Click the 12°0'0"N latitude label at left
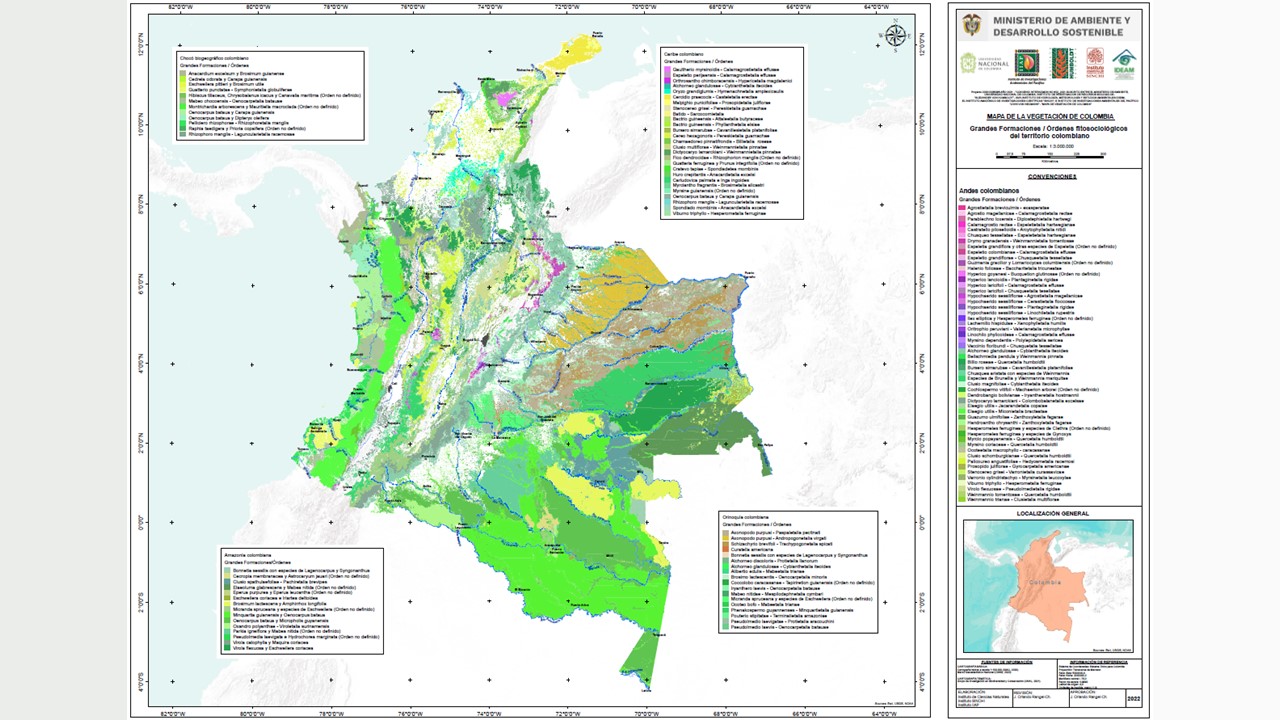Screen dimensions: 1280x720 [x=141, y=46]
